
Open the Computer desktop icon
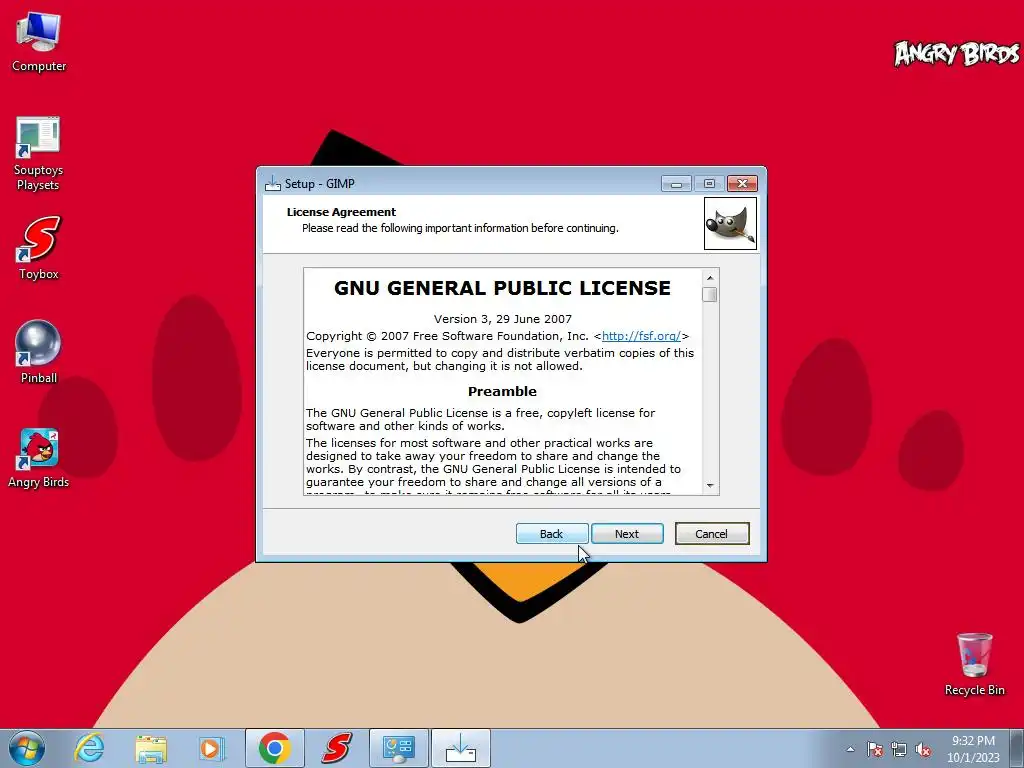coord(39,42)
